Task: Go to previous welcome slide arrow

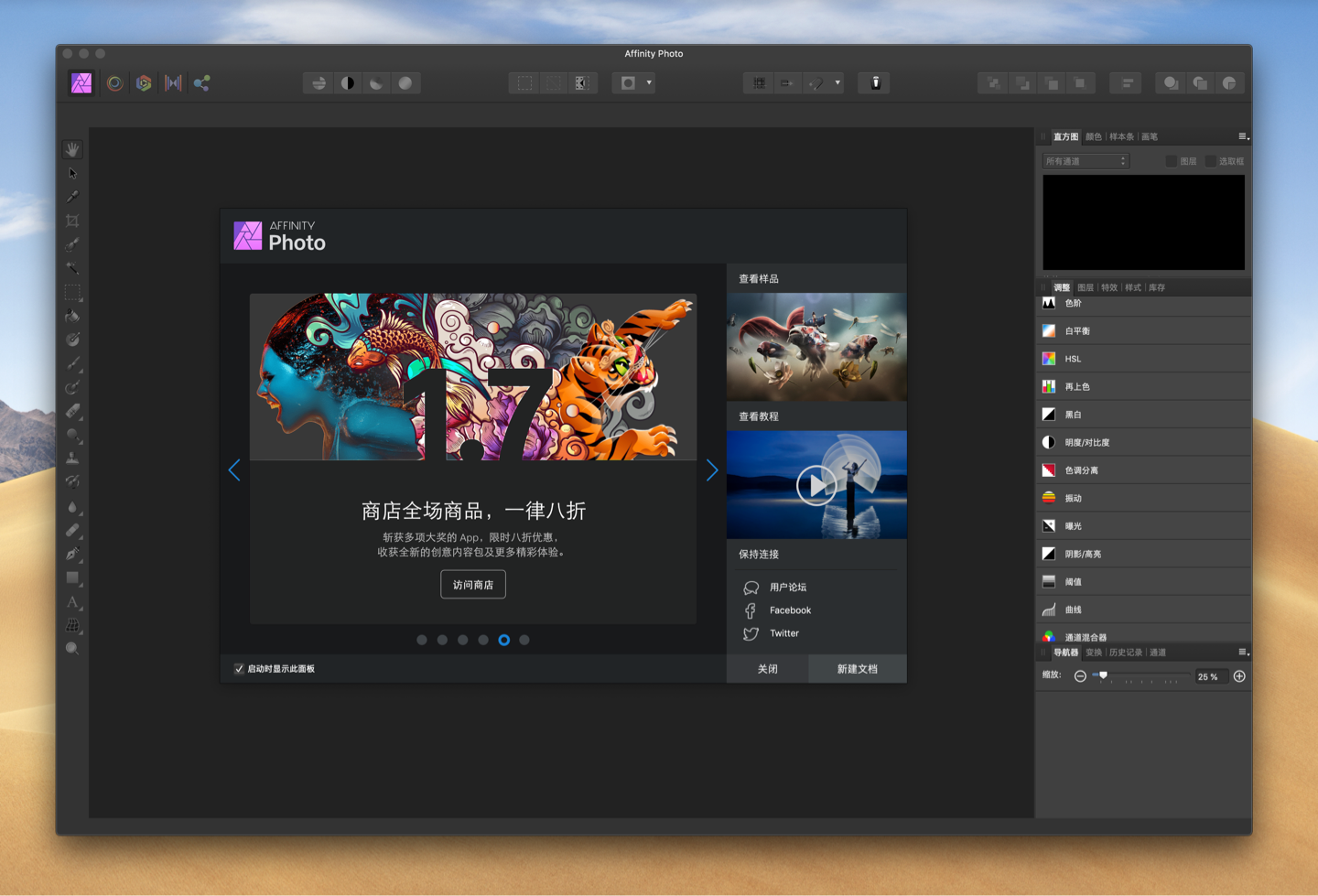Action: (x=234, y=470)
